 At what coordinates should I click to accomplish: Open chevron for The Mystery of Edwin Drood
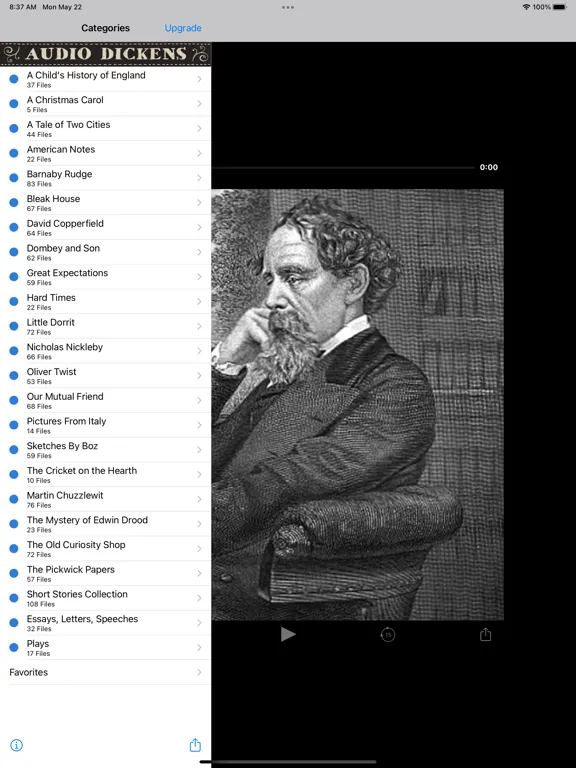click(x=199, y=524)
